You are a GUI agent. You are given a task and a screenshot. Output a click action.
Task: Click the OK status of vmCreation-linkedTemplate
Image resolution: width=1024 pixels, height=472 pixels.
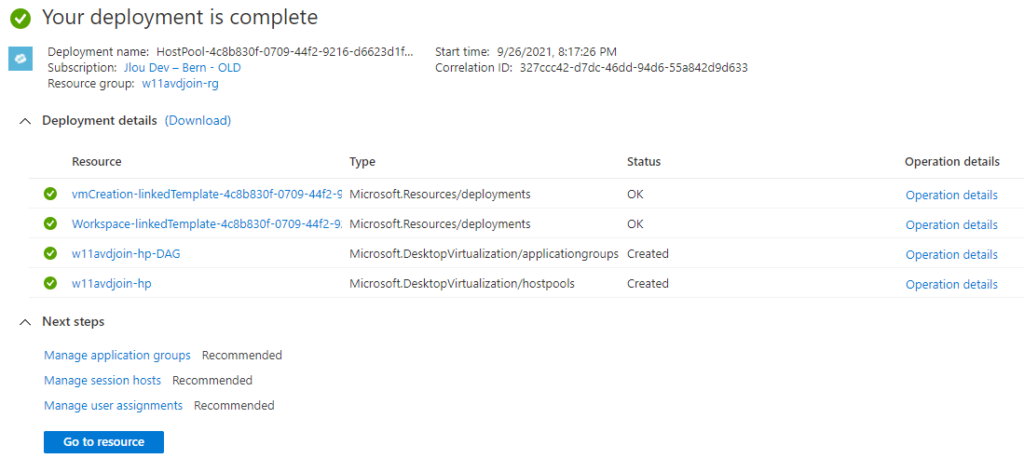coord(635,194)
